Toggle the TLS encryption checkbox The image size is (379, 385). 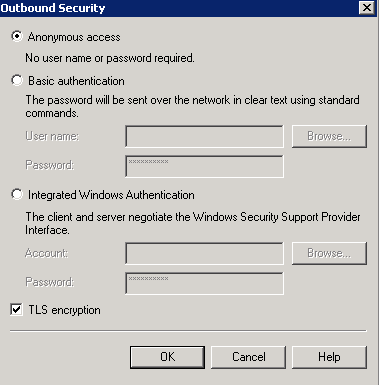click(16, 310)
